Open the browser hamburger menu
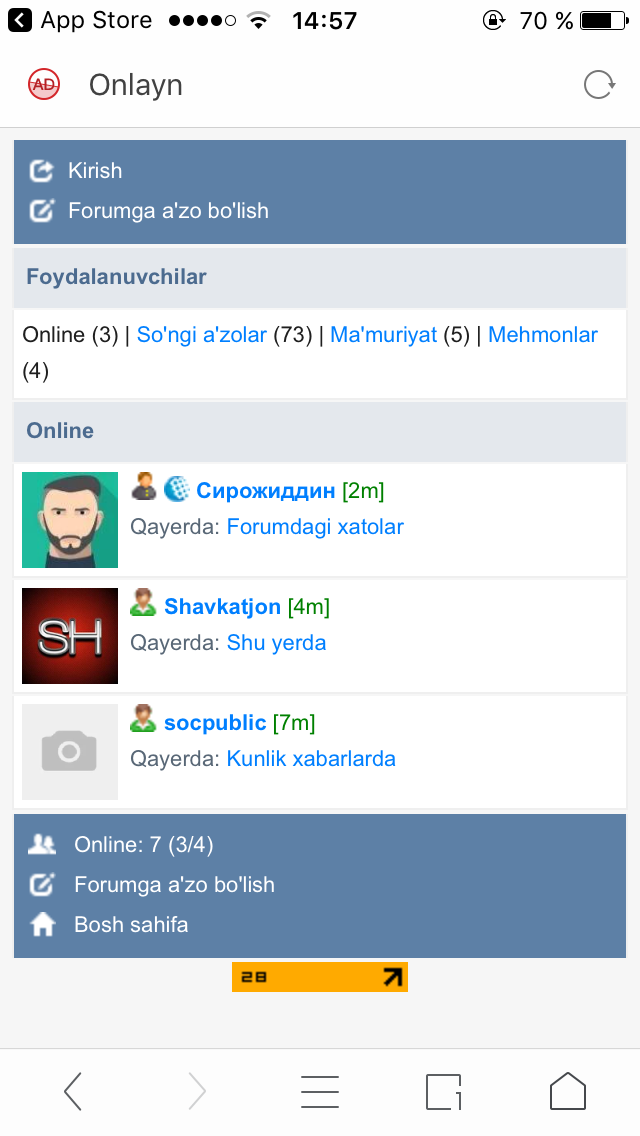This screenshot has height=1136, width=640. (320, 1091)
